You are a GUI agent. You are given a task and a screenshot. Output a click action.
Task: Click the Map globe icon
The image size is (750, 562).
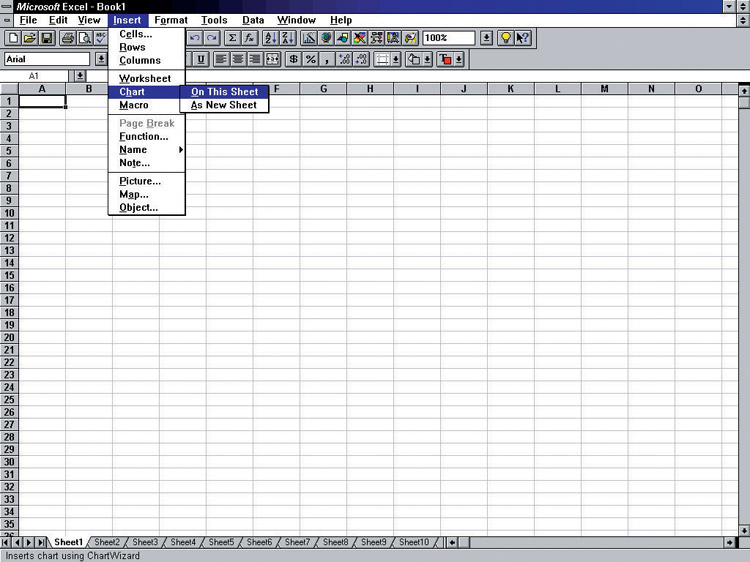[326, 38]
